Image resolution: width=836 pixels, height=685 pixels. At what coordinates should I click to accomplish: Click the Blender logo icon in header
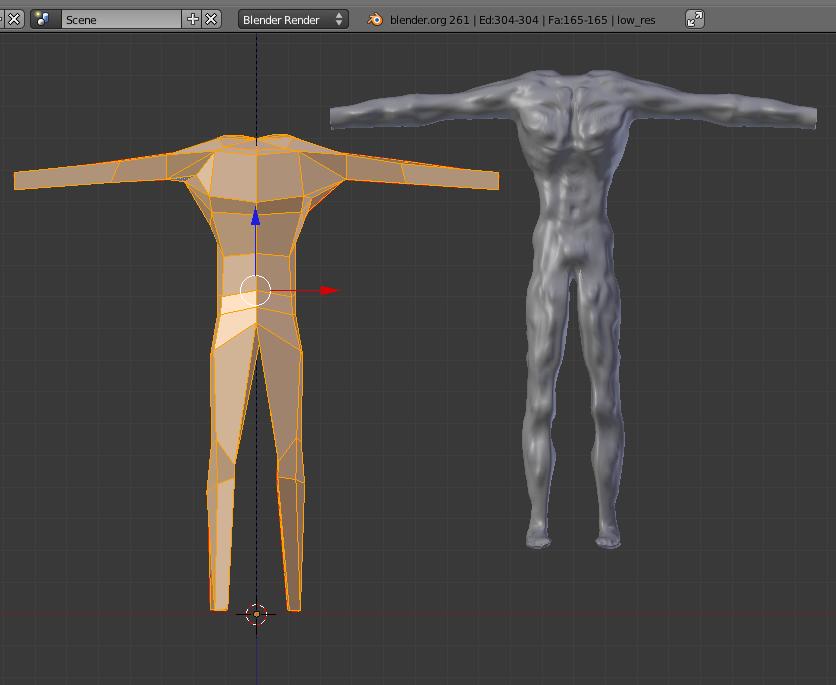375,19
